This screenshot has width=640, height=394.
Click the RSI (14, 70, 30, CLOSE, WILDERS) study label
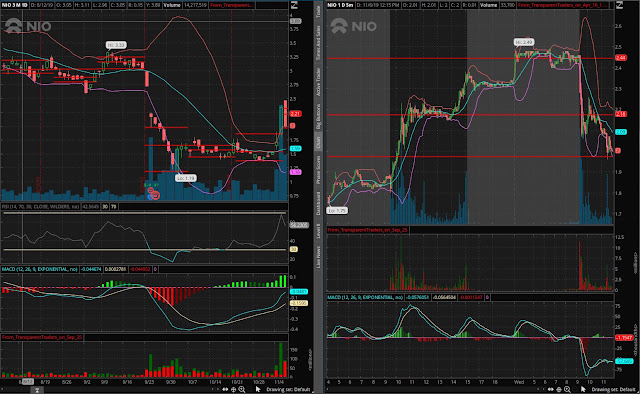pos(40,207)
